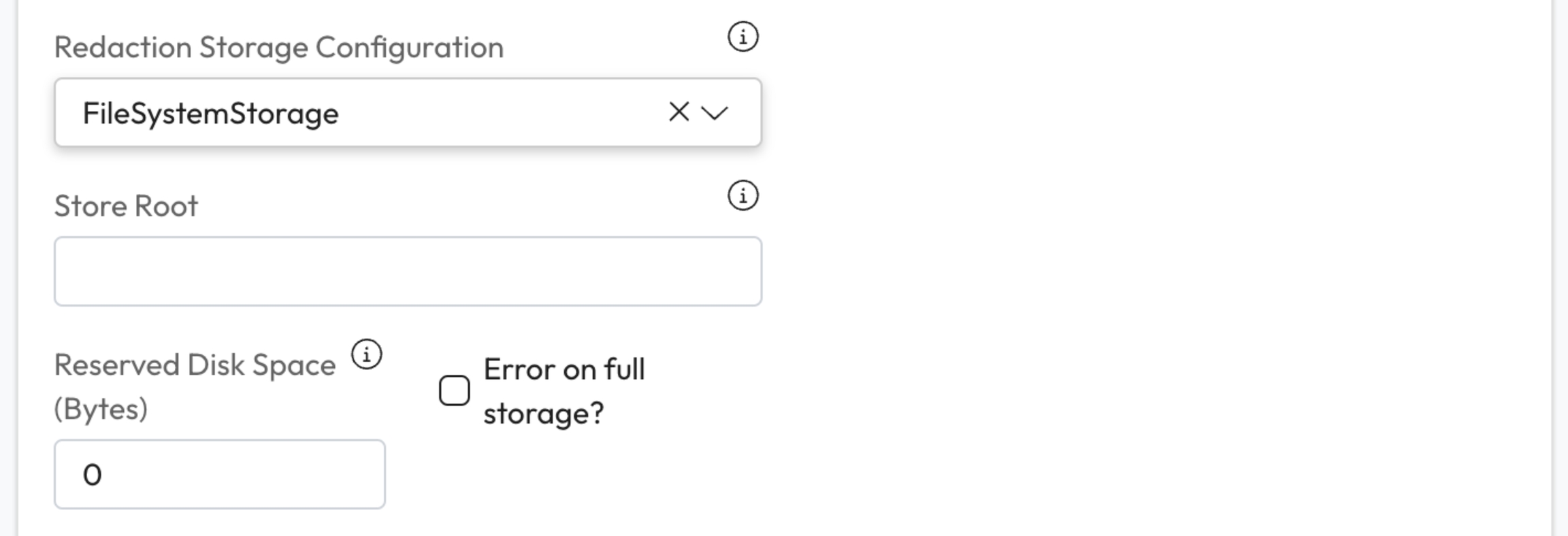Click the Reserved Disk Space bytes input
1568x536 pixels.
[x=219, y=474]
